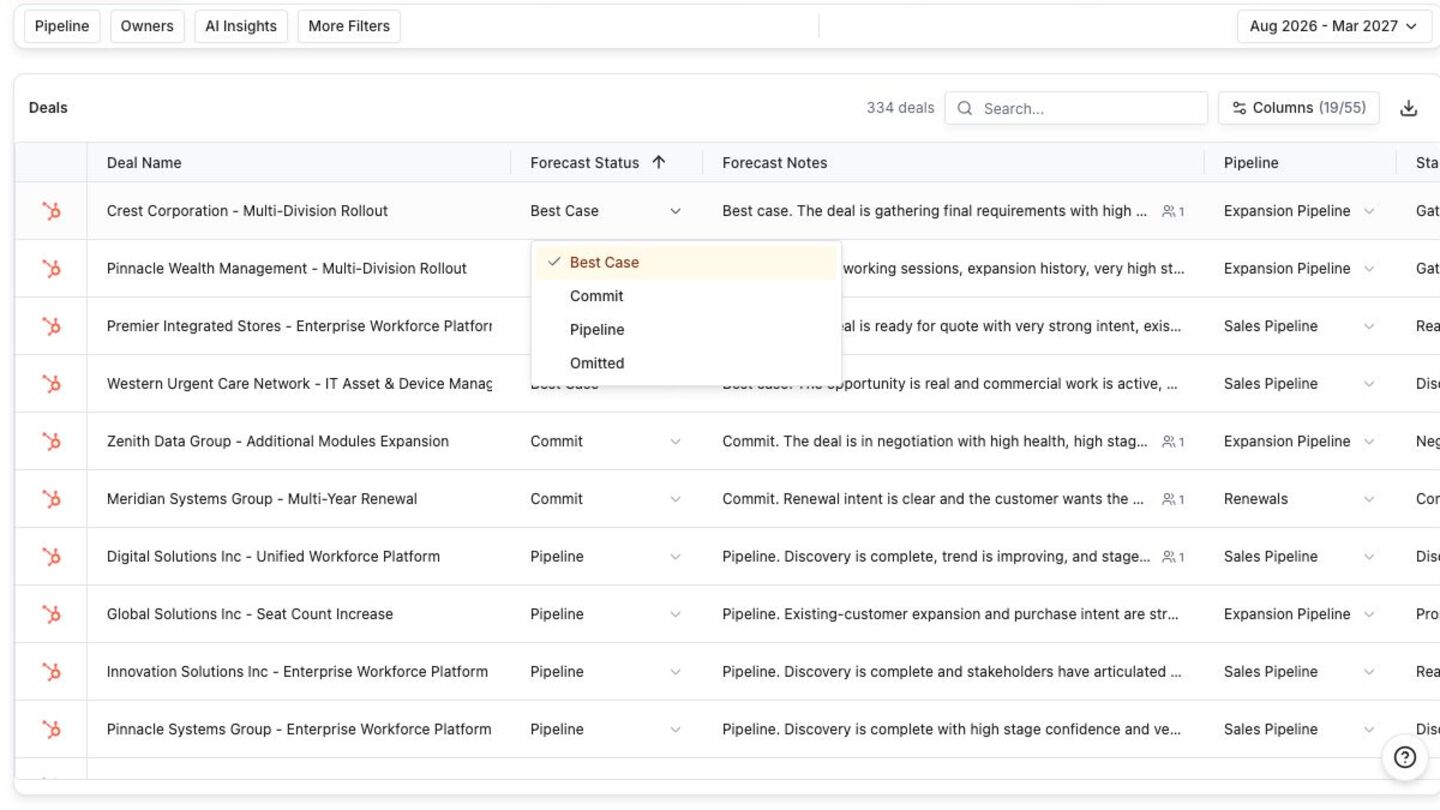
Task: Open Meridian Systems Group - Multi-Year Renewal
Action: 262,499
